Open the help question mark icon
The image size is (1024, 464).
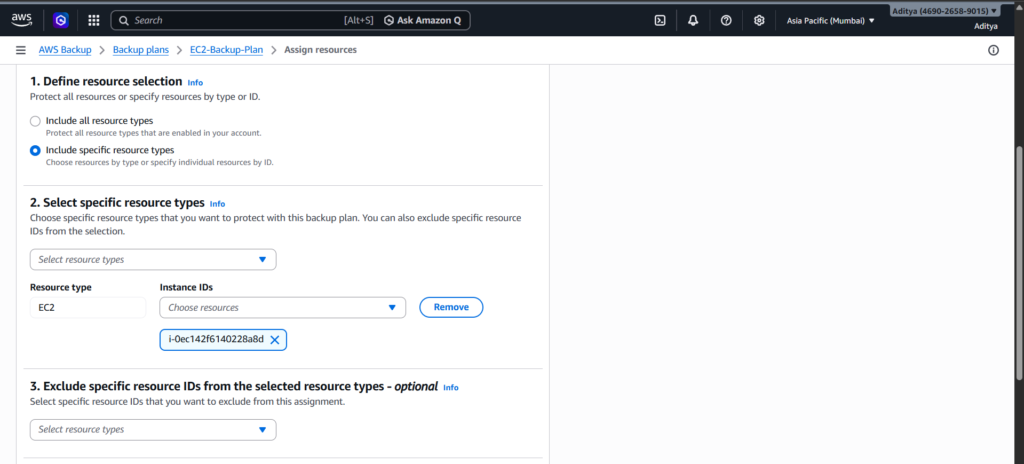[726, 20]
